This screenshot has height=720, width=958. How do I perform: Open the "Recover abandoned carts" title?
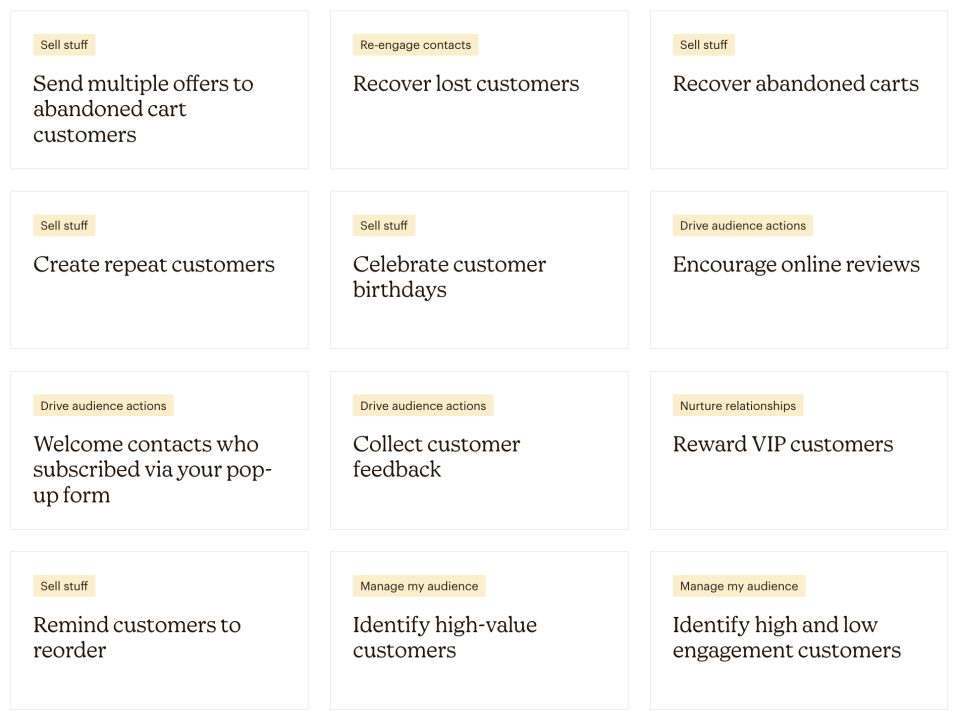pos(795,84)
